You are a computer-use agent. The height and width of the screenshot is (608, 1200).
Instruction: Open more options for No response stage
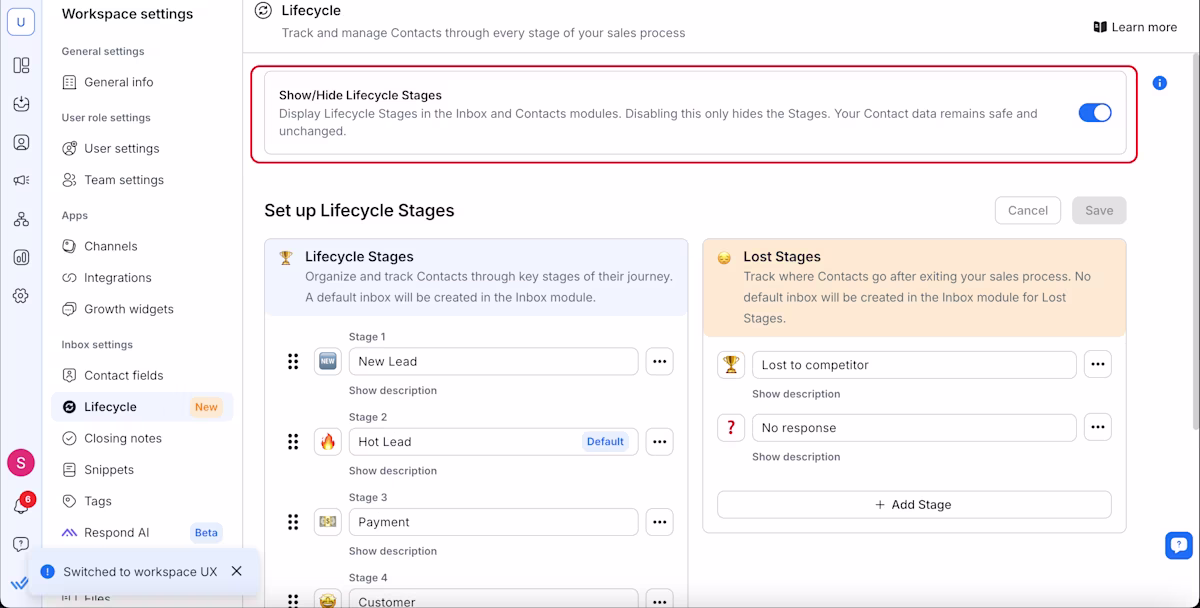click(1098, 427)
